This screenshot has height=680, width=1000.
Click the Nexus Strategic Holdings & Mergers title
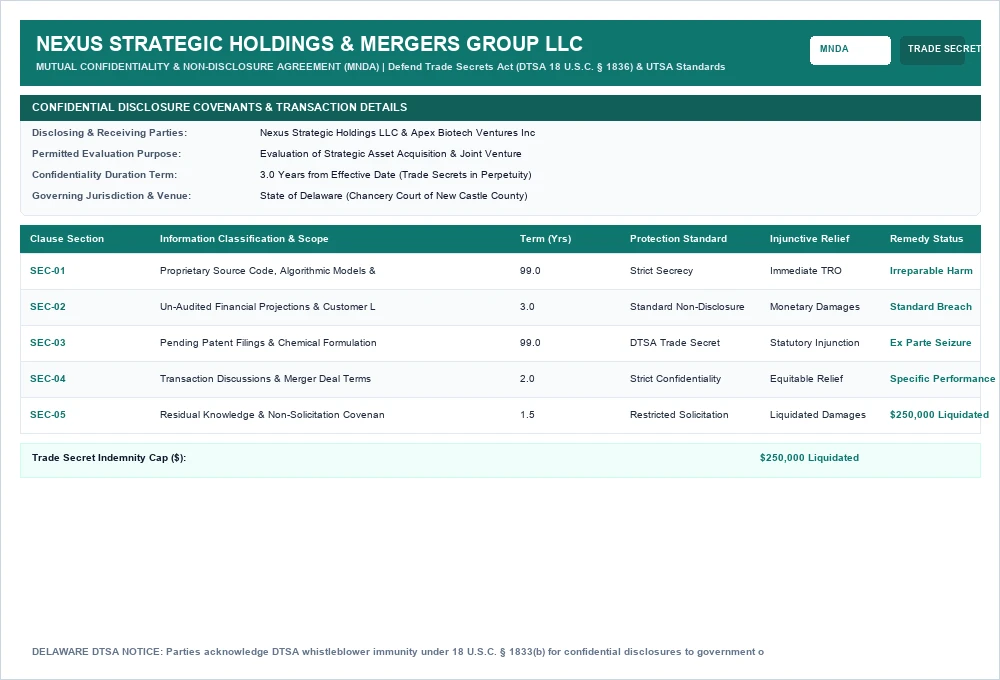(309, 43)
